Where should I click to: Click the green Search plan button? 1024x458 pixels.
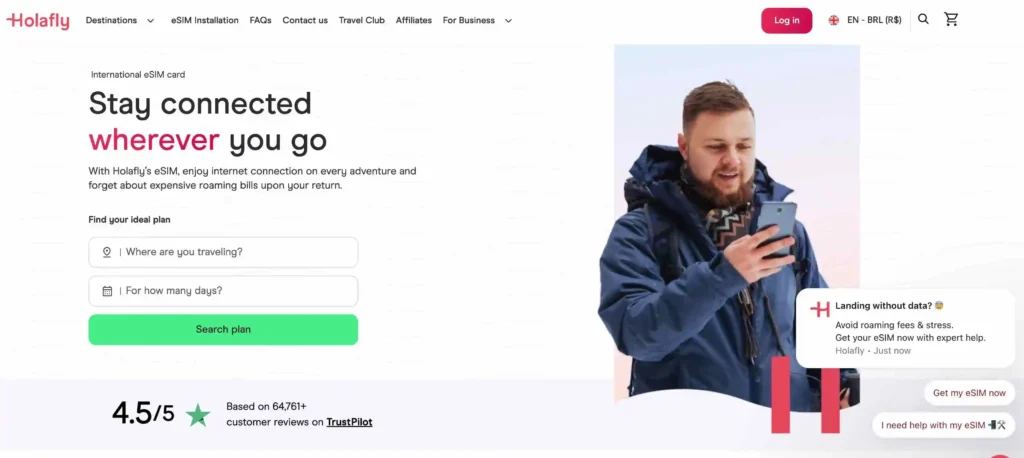click(223, 329)
